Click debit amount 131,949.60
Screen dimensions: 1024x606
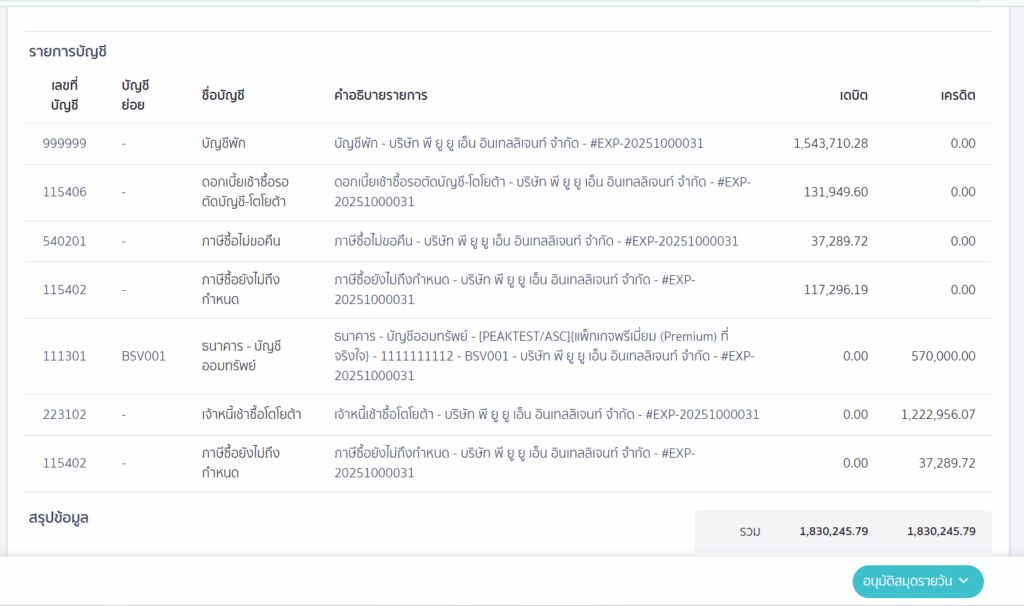(x=835, y=192)
